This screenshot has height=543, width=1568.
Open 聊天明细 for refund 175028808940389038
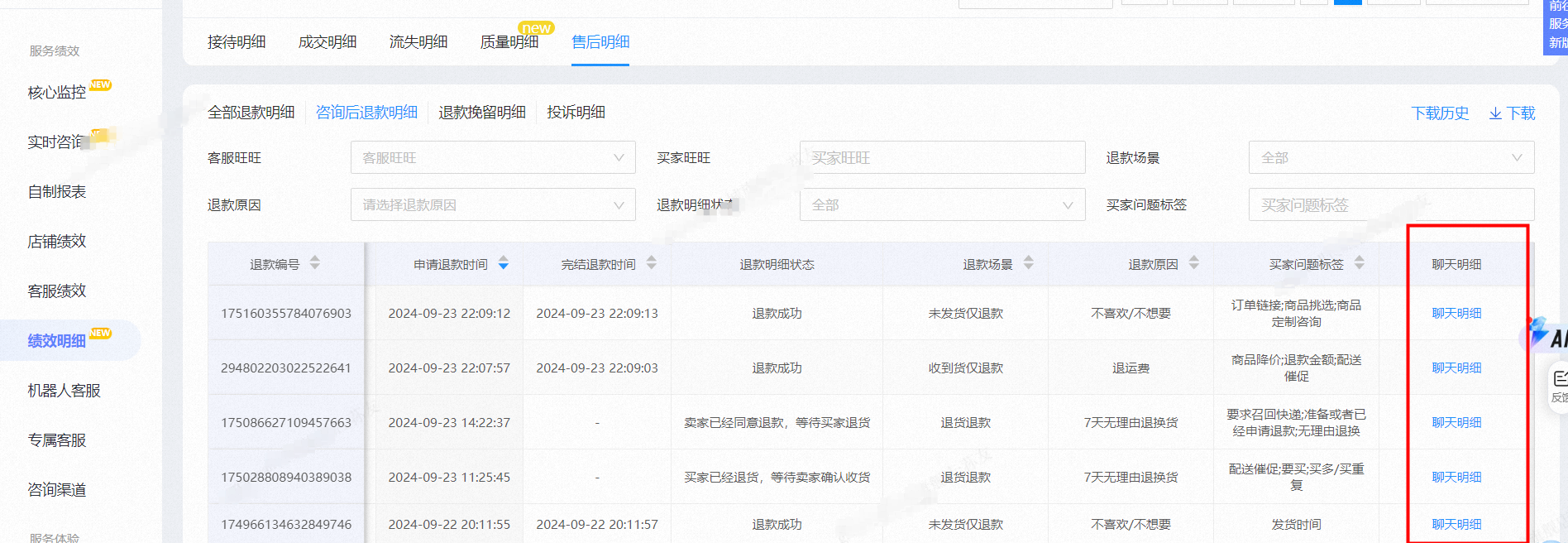pos(1456,477)
